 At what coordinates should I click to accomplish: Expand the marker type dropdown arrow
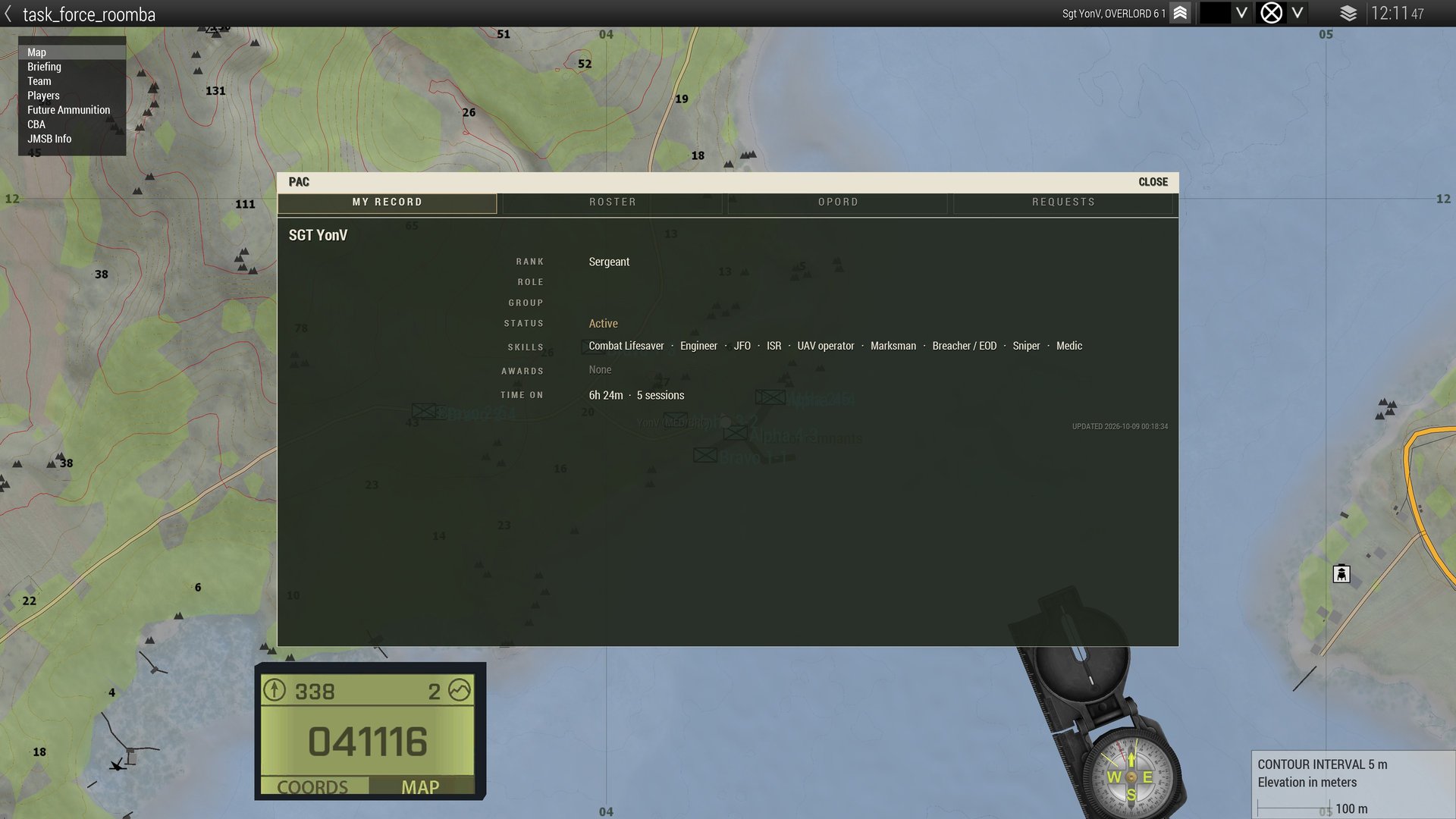(1298, 13)
